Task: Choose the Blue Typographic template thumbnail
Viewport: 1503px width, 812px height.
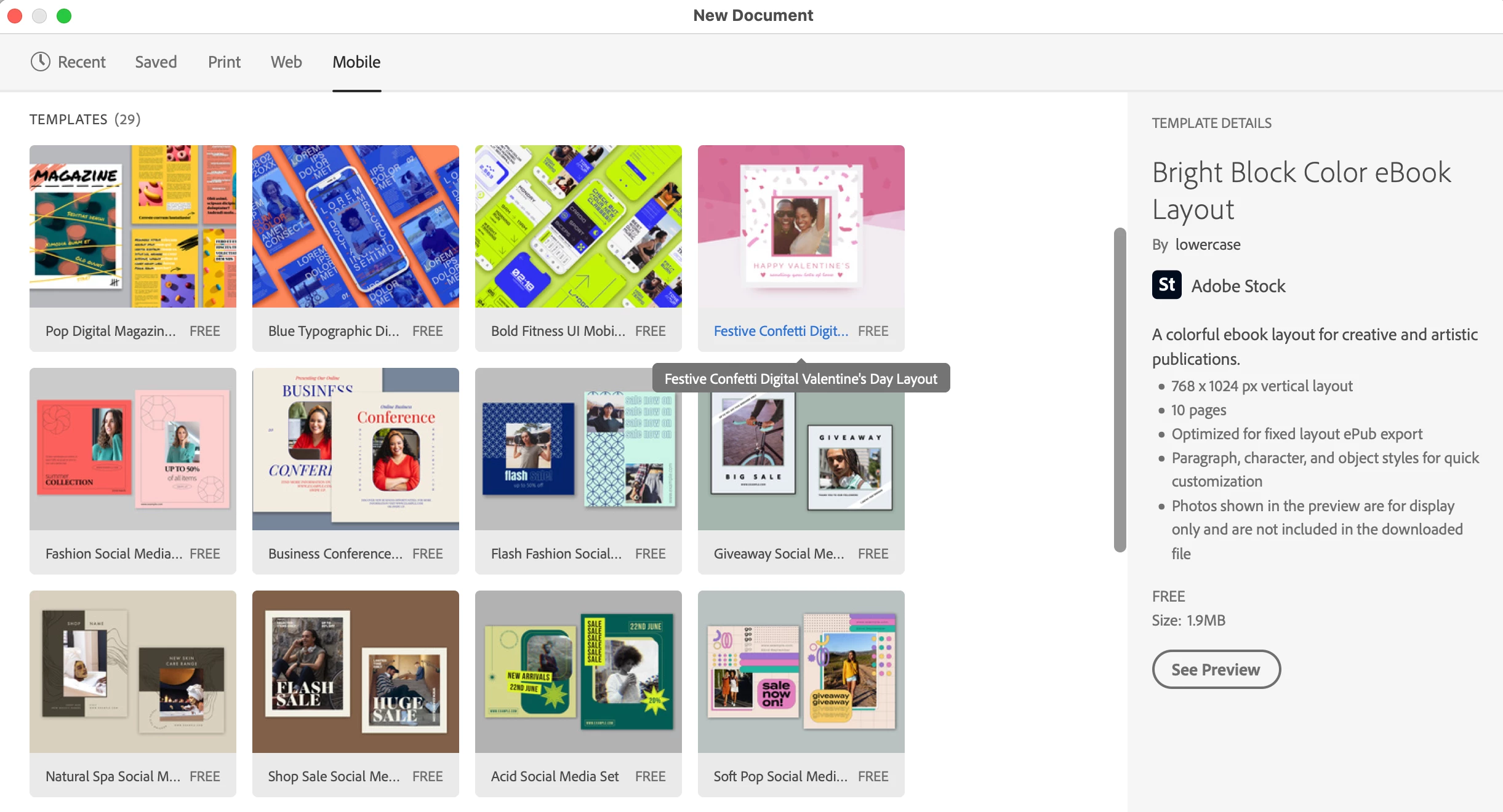Action: [x=356, y=226]
